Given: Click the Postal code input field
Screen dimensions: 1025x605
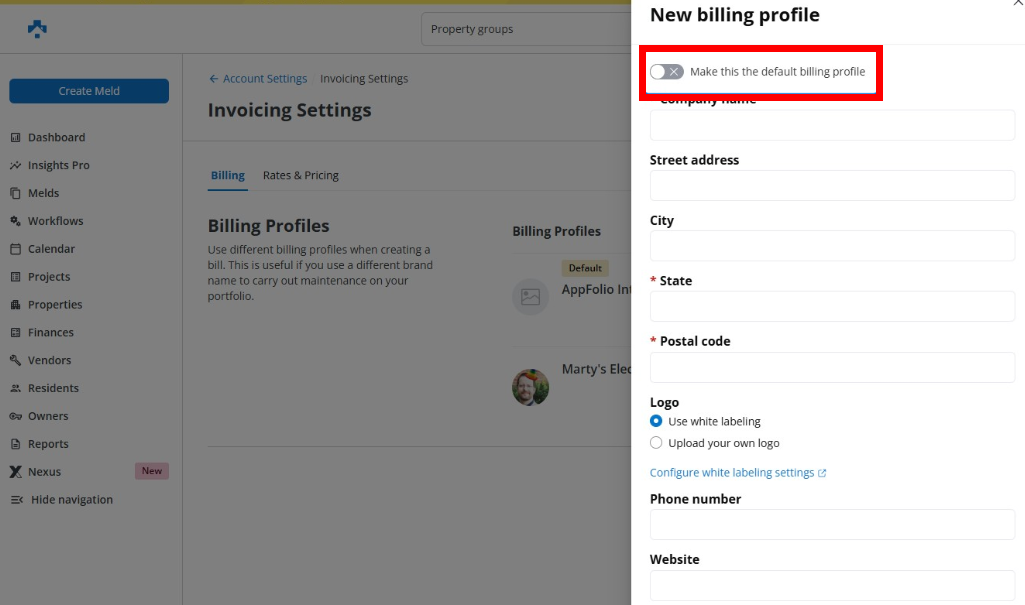Looking at the screenshot, I should point(832,367).
